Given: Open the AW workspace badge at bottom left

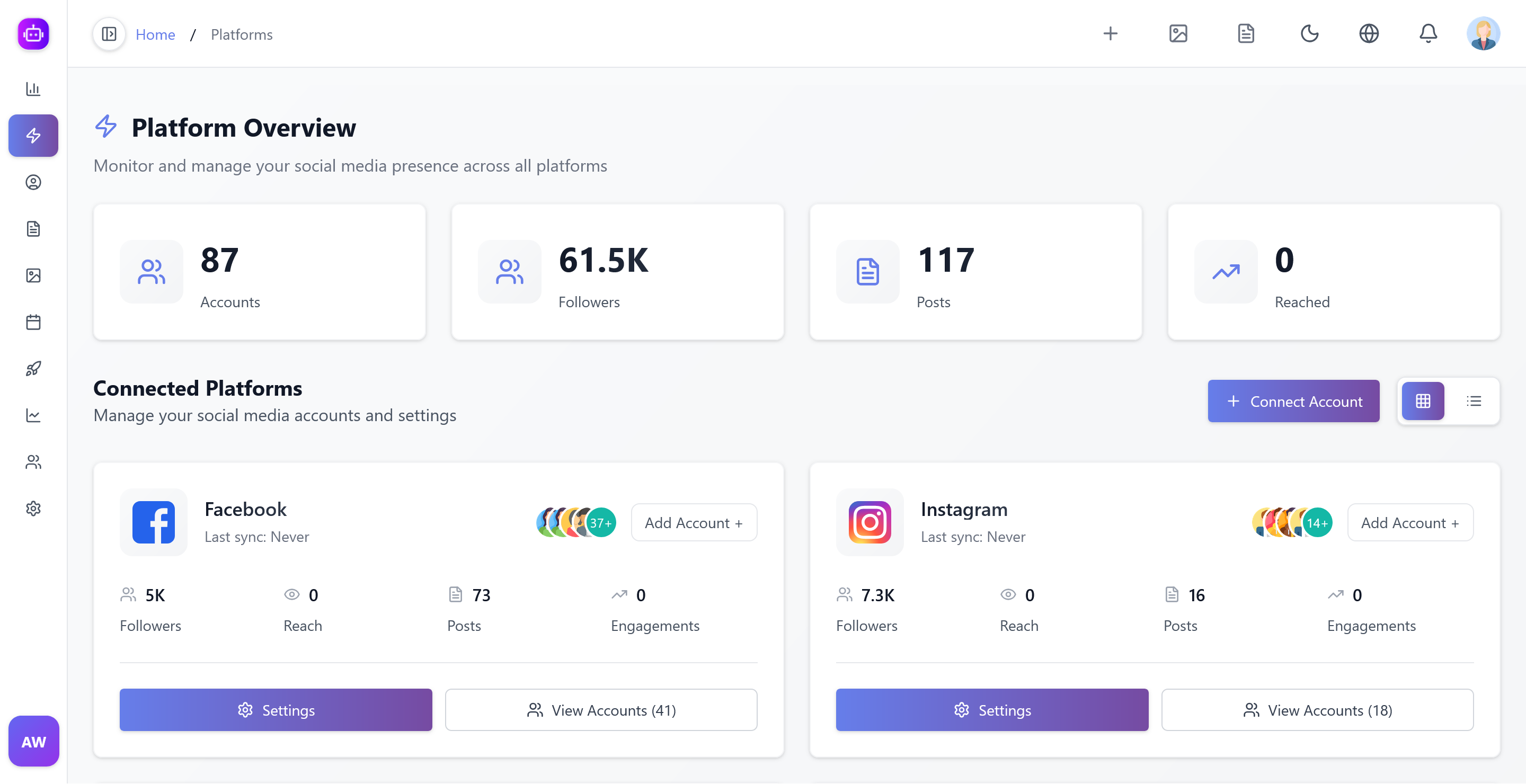Looking at the screenshot, I should pyautogui.click(x=33, y=742).
